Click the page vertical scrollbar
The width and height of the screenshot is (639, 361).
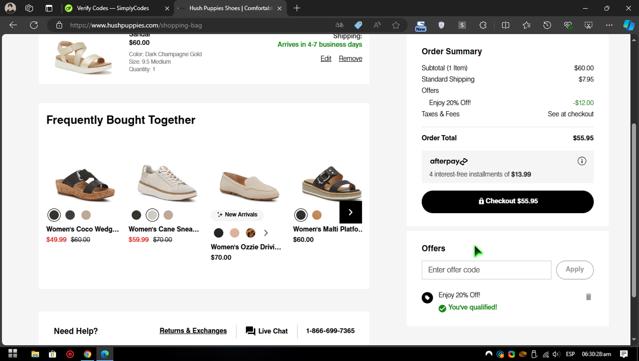coord(634,210)
